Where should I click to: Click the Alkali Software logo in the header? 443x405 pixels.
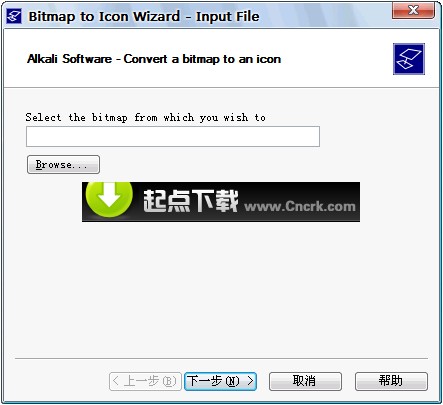coord(409,59)
